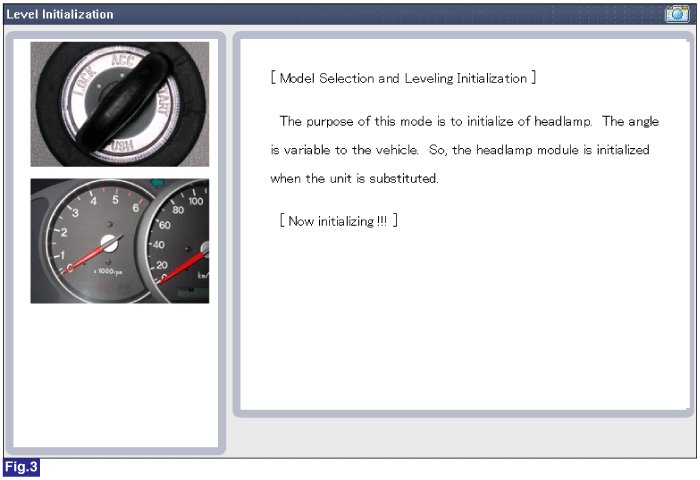Select the ignition key switch photo
The height and width of the screenshot is (480, 700).
point(119,104)
